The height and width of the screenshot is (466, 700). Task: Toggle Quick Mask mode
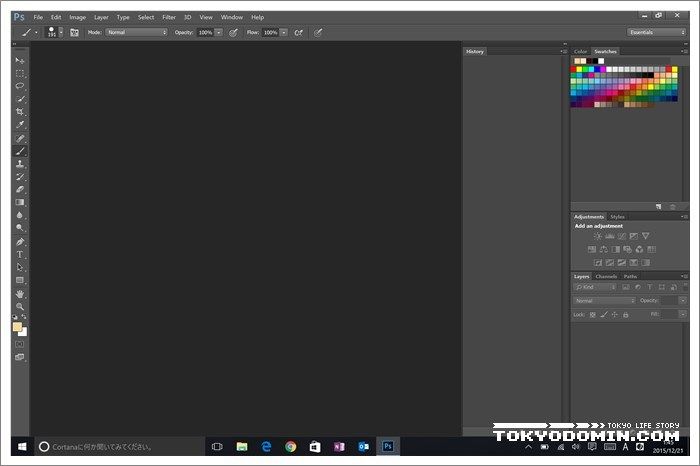point(20,344)
